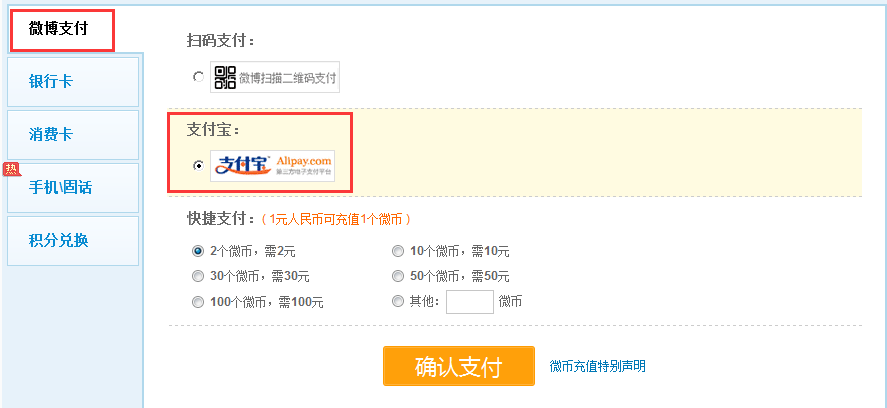Open the 手机\固话 phone payment tab
The width and height of the screenshot is (887, 408).
point(73,188)
